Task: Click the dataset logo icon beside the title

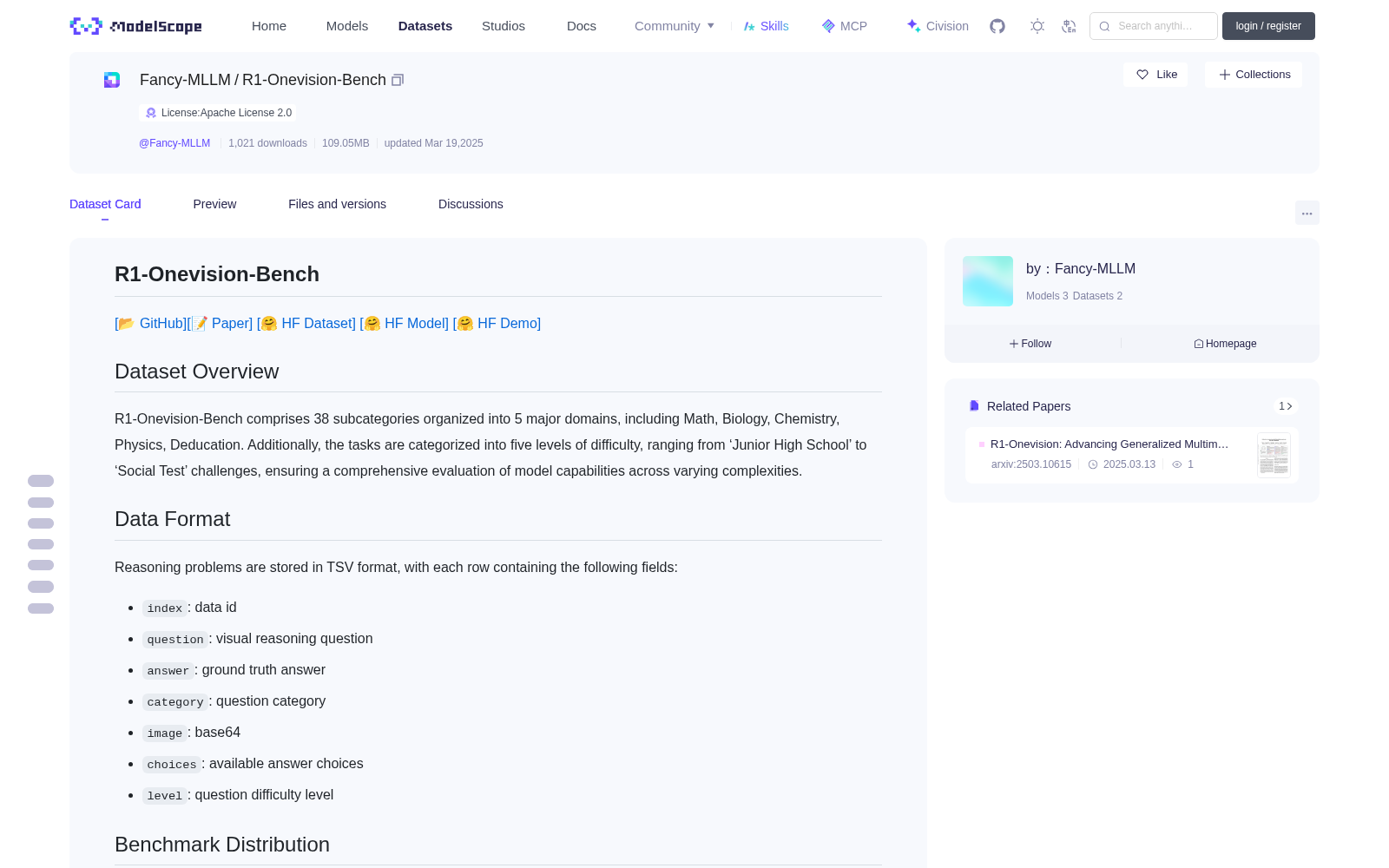Action: point(112,80)
